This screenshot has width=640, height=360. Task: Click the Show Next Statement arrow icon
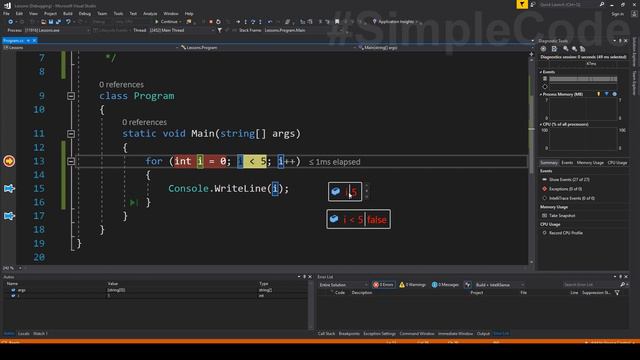pos(238,22)
